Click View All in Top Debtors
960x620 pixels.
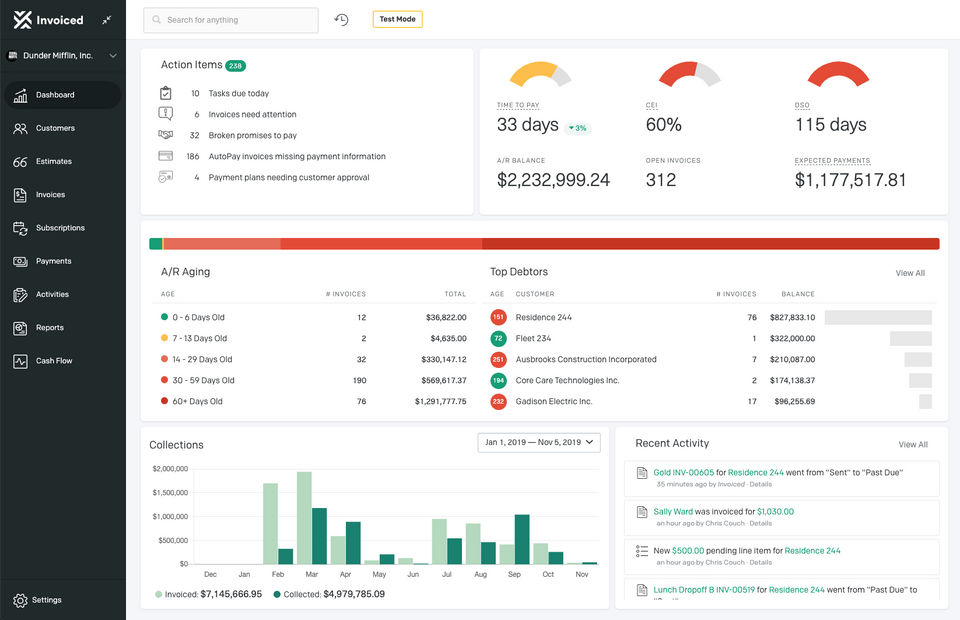[909, 273]
